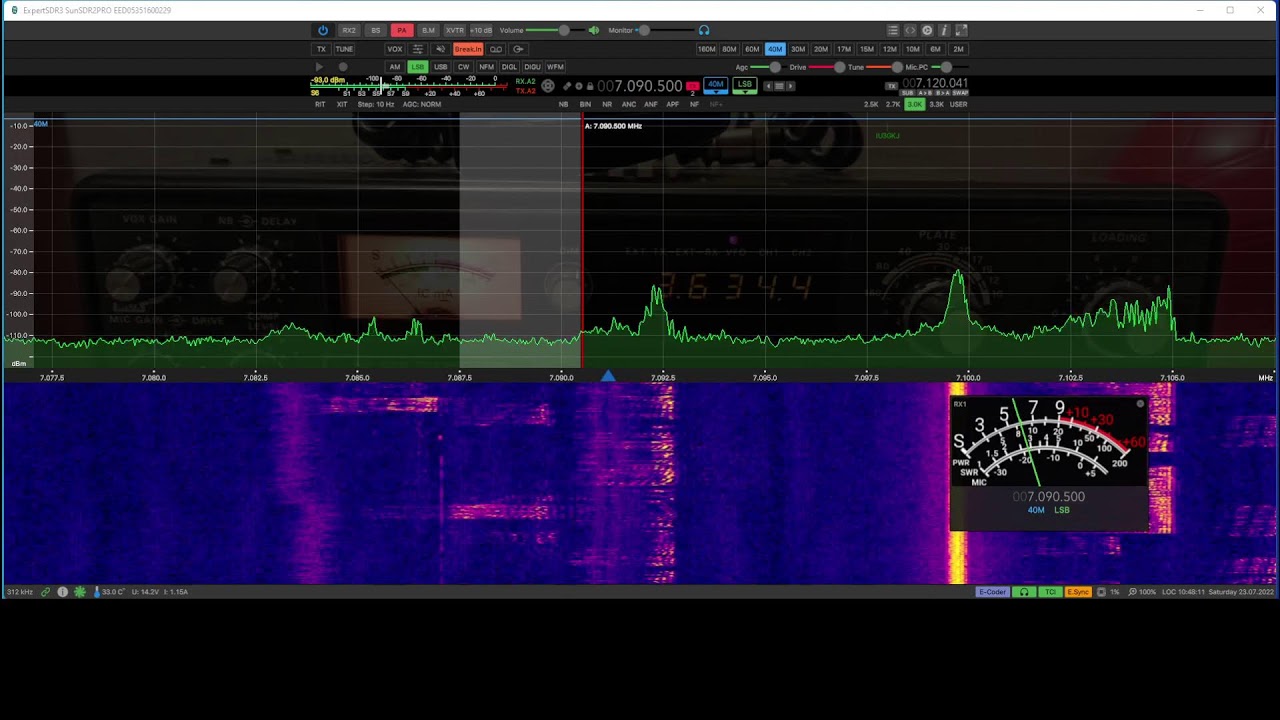Start recording with the round record button
Viewport: 1280px width, 720px height.
343,67
